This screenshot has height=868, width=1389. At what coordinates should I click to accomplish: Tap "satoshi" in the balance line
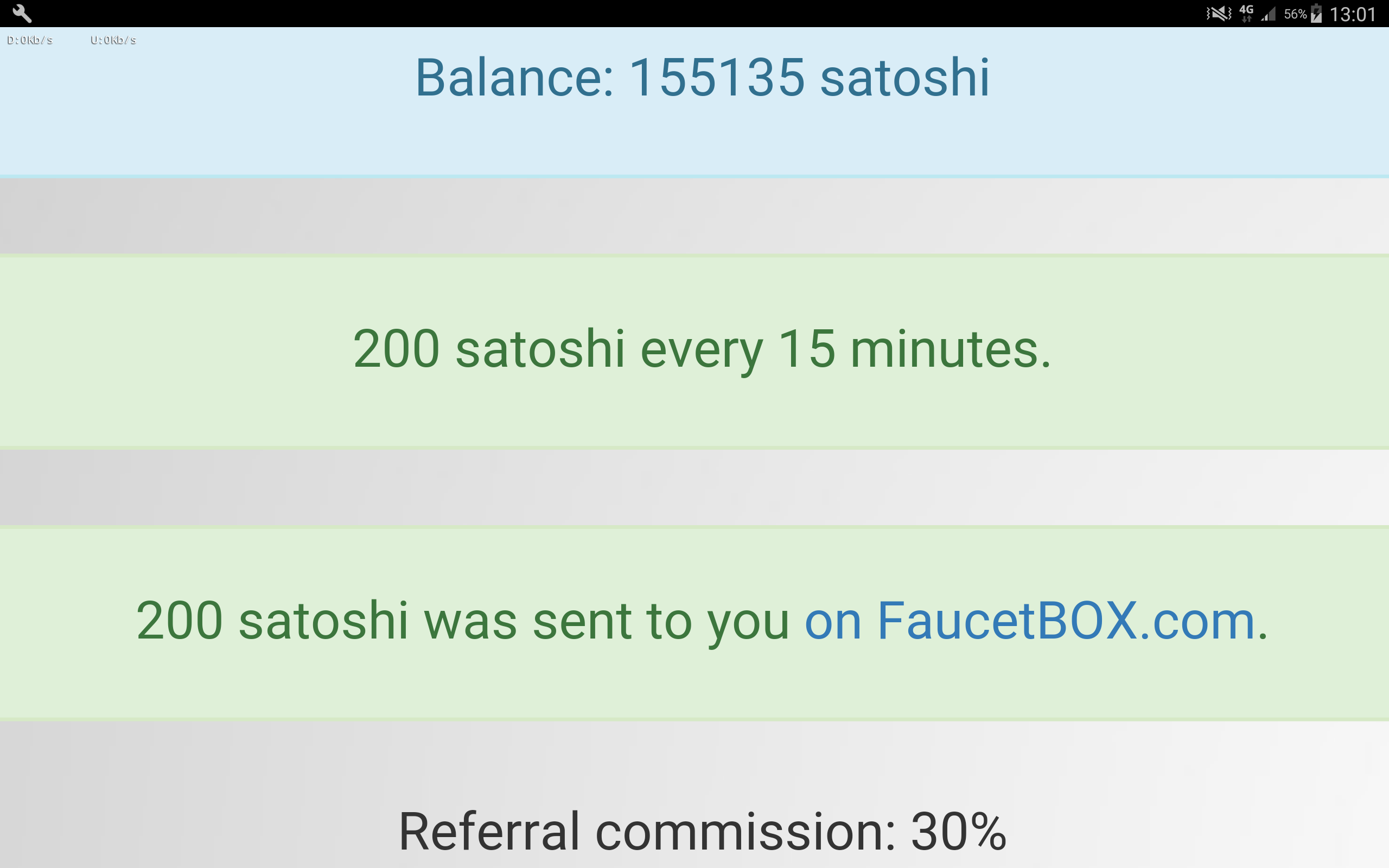[904, 78]
